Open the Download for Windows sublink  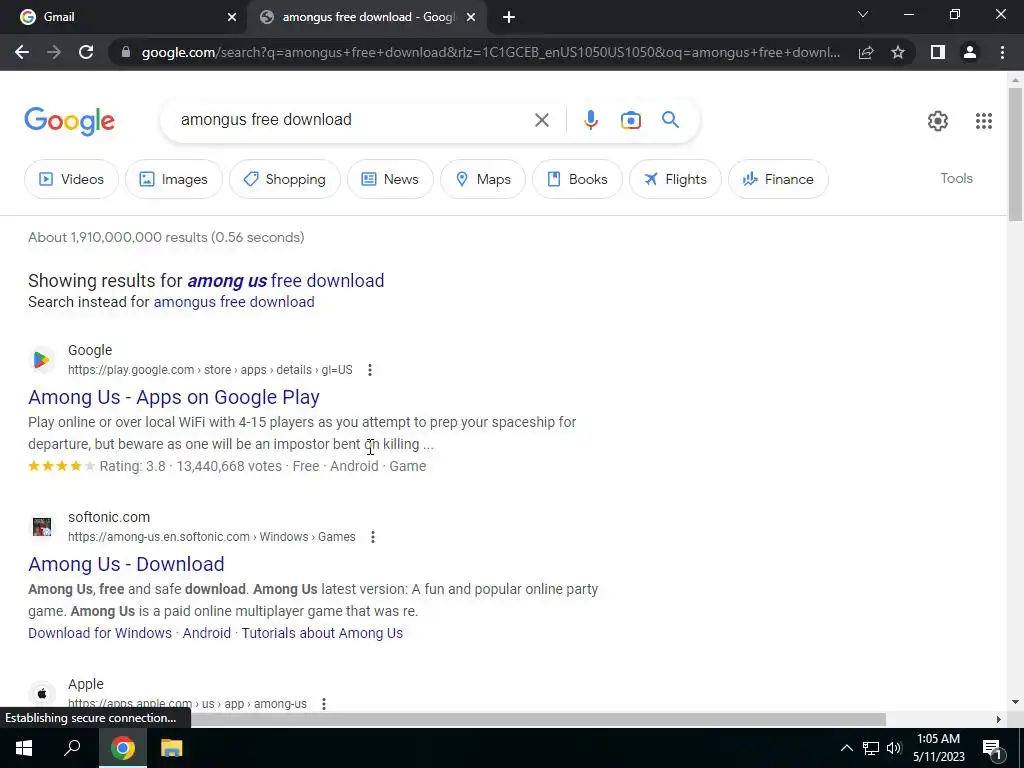100,633
